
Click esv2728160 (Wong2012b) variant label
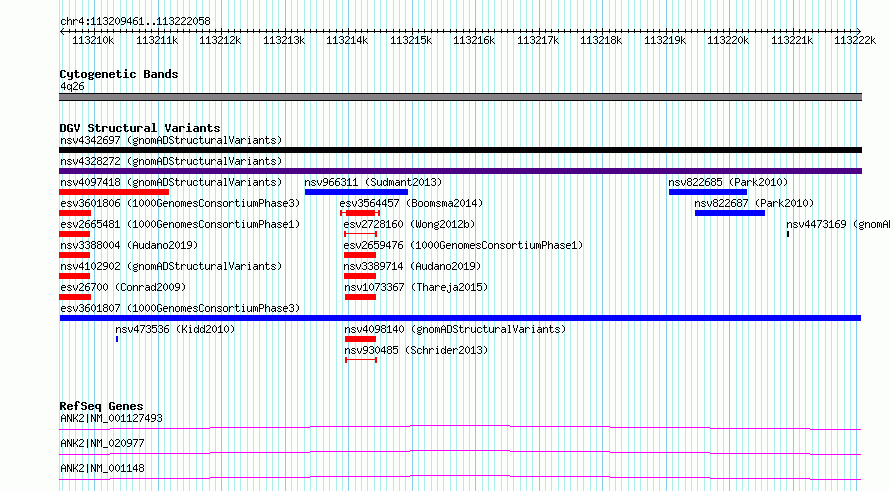(x=409, y=224)
